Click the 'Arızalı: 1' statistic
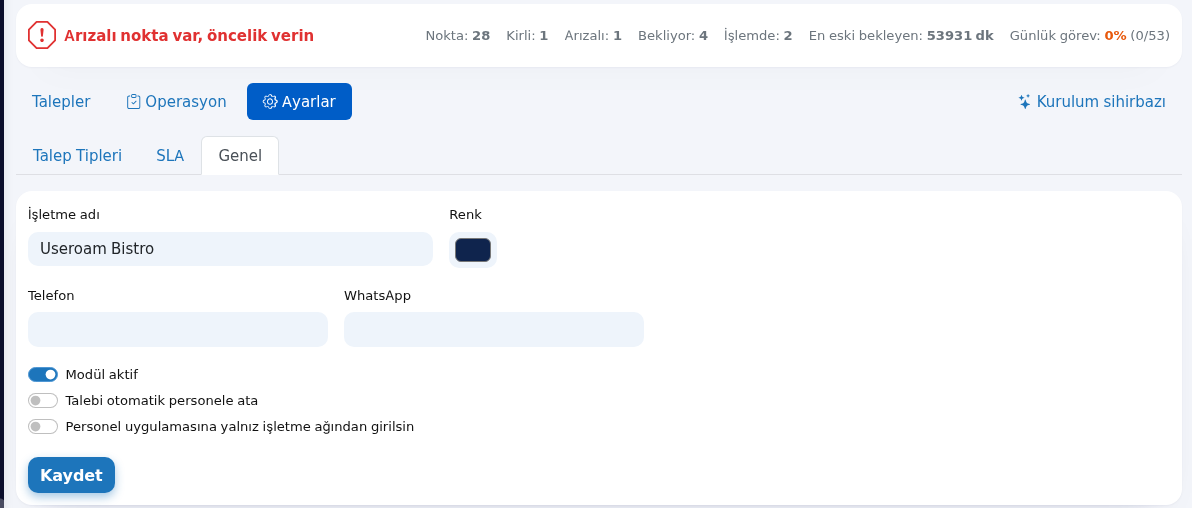 [593, 36]
